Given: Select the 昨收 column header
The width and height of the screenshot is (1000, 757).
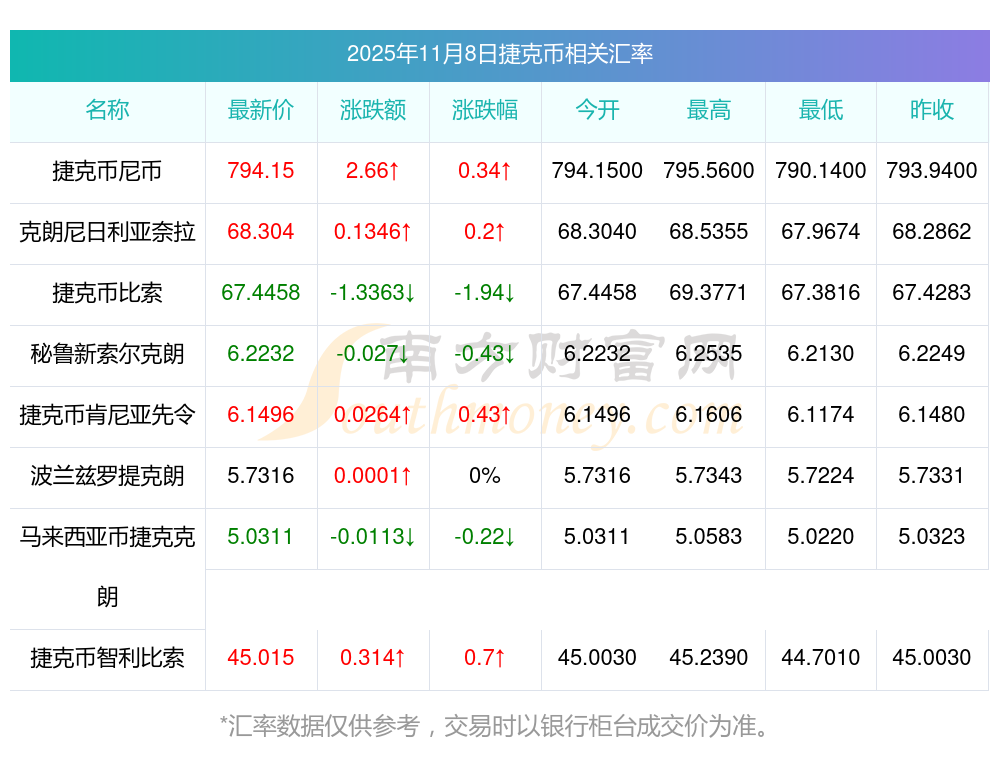Looking at the screenshot, I should [932, 110].
